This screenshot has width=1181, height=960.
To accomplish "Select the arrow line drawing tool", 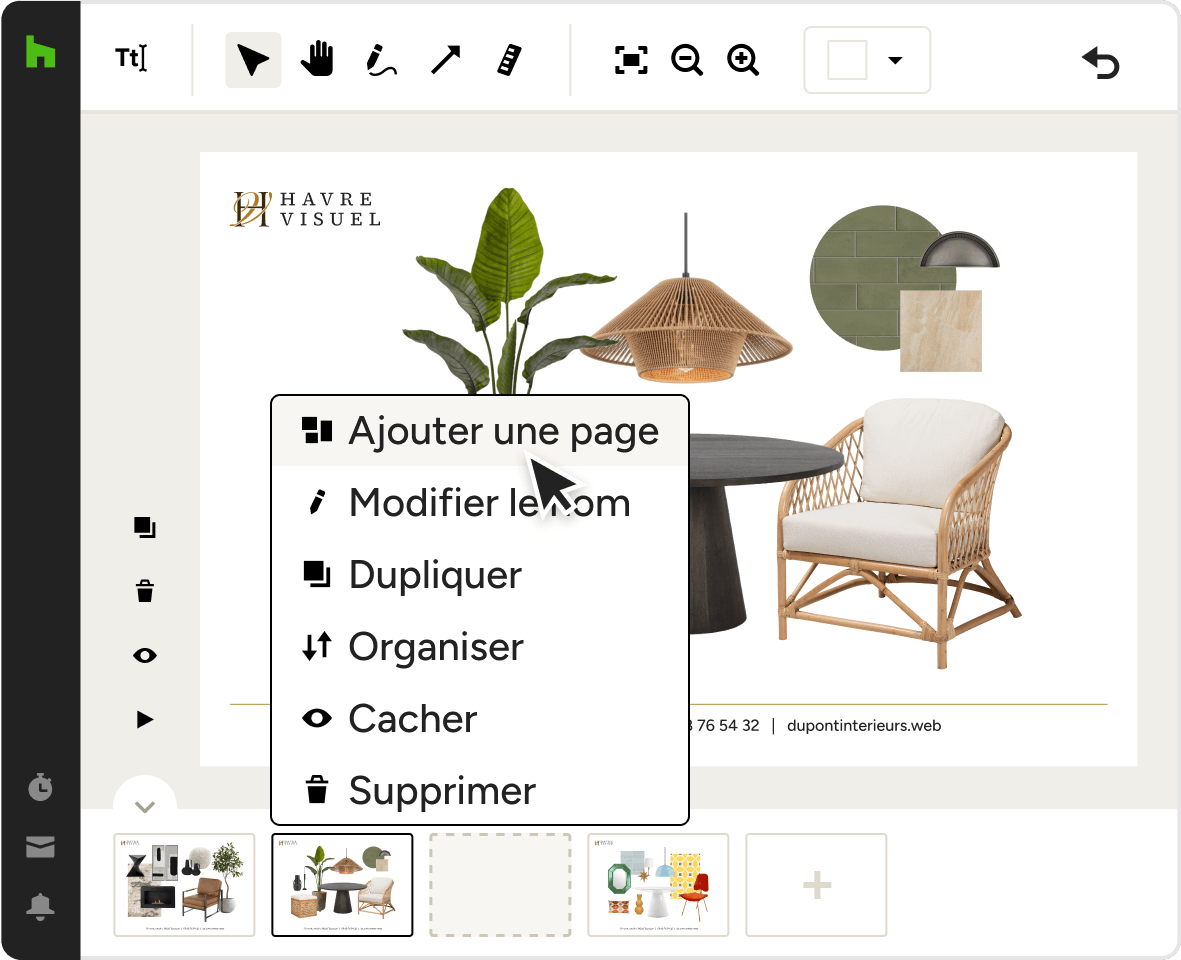I will click(x=446, y=60).
